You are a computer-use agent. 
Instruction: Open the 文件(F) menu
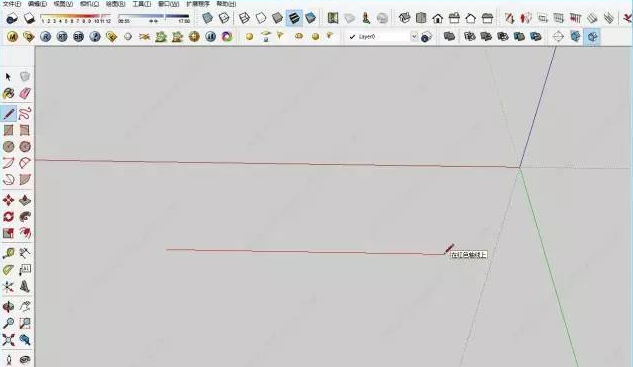[12, 4]
